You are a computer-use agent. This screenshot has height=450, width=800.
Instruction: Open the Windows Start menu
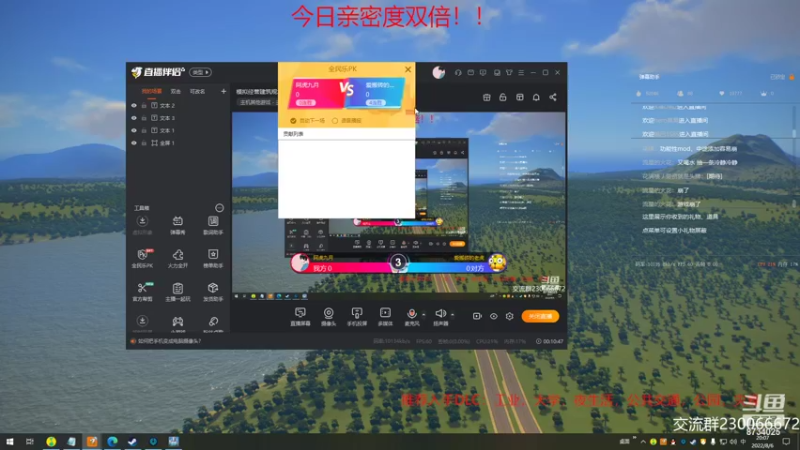[10, 441]
